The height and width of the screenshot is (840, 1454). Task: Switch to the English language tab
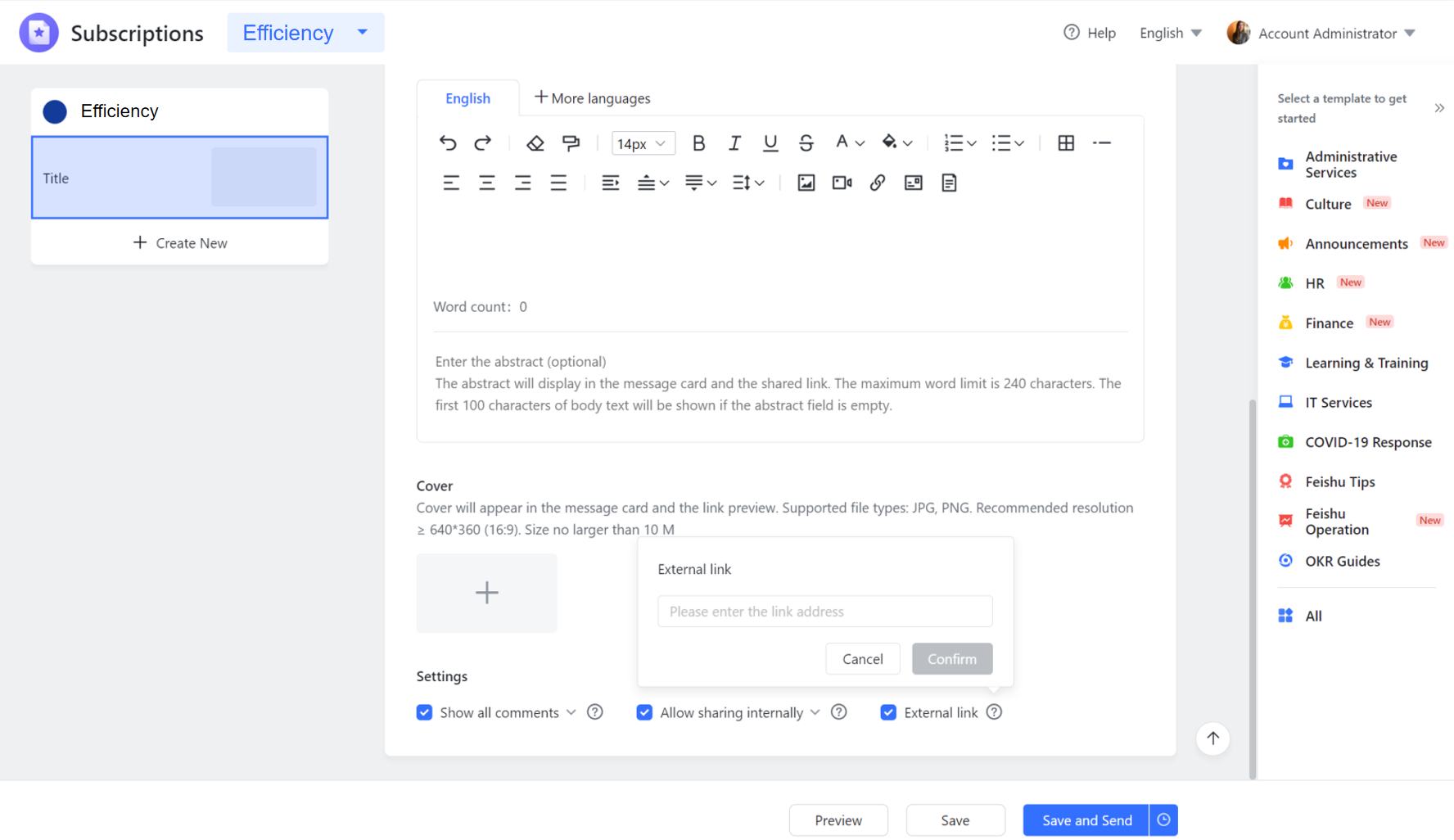pos(467,97)
